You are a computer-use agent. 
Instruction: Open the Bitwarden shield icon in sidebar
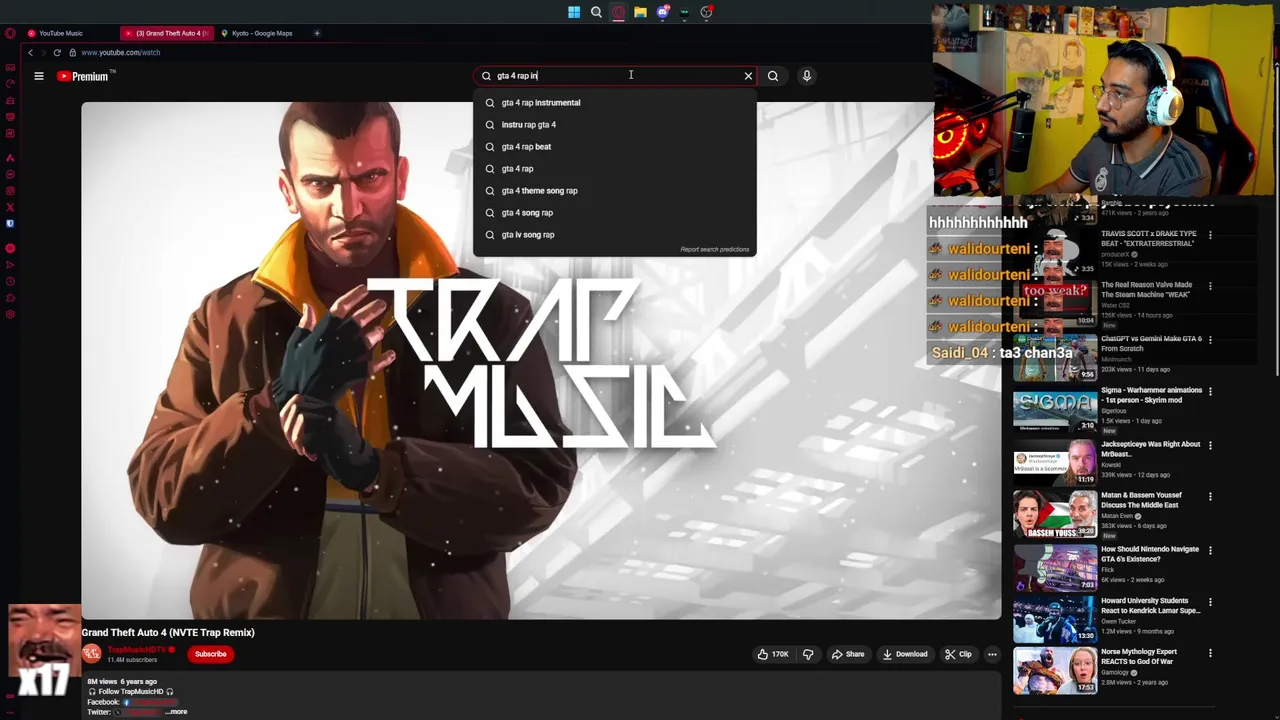point(10,224)
